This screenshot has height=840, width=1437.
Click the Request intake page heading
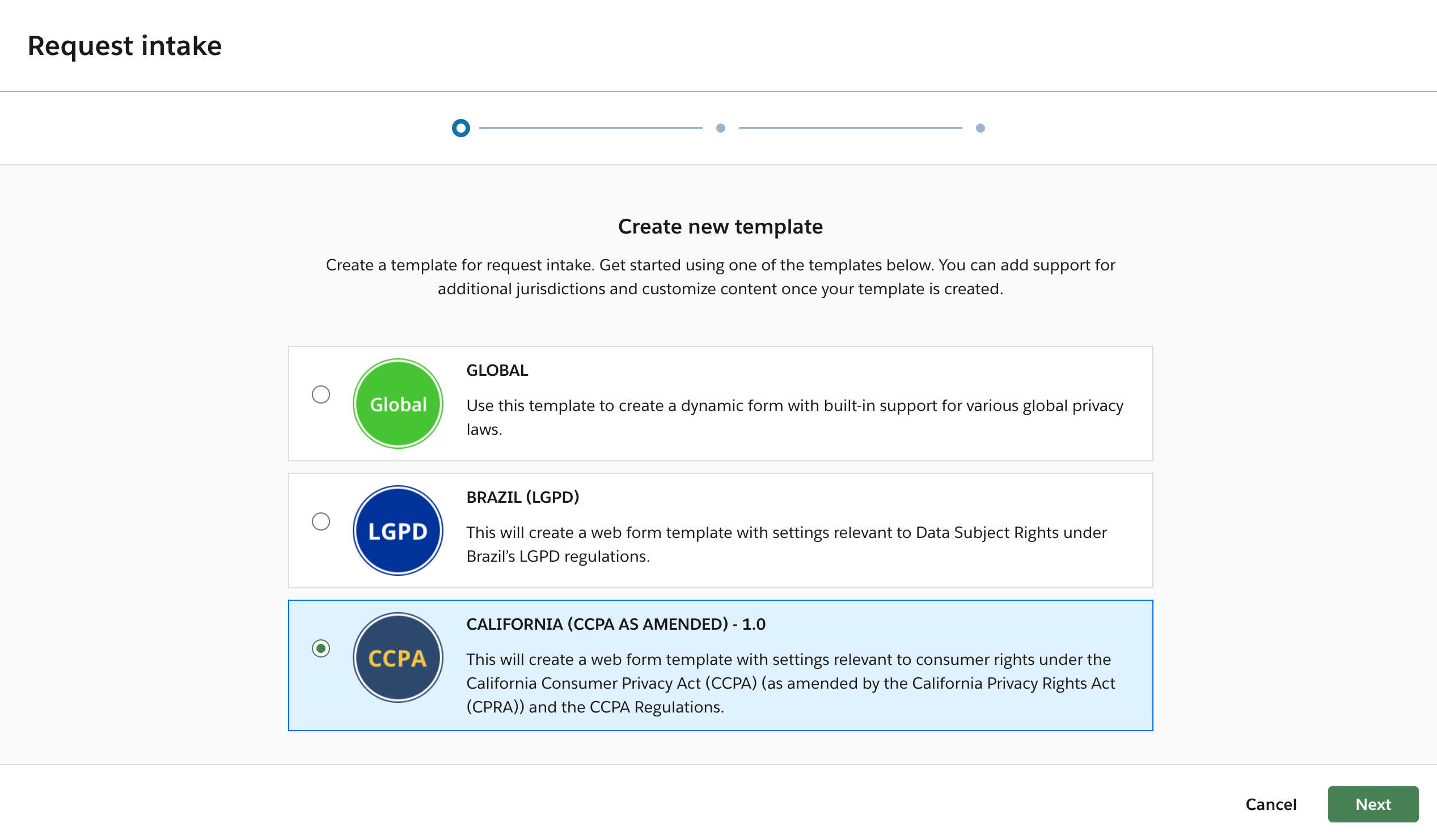pyautogui.click(x=124, y=45)
